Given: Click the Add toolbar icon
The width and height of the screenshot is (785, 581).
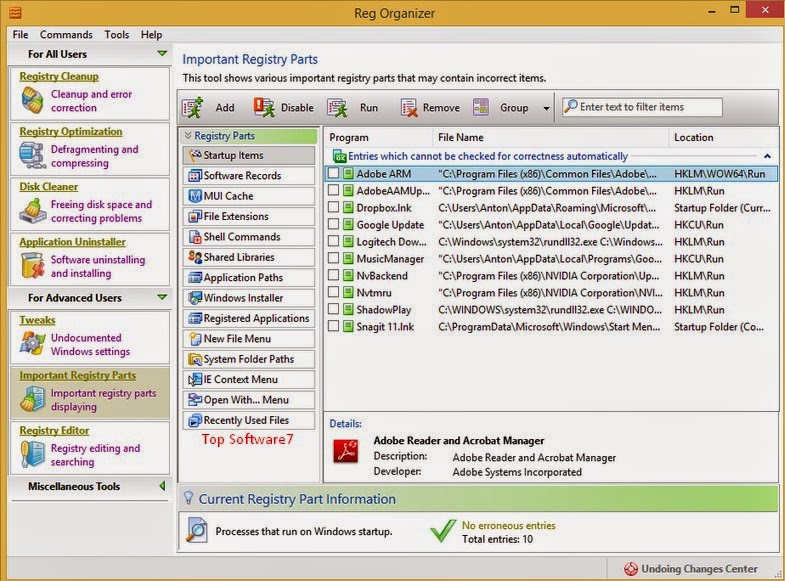Looking at the screenshot, I should point(192,107).
